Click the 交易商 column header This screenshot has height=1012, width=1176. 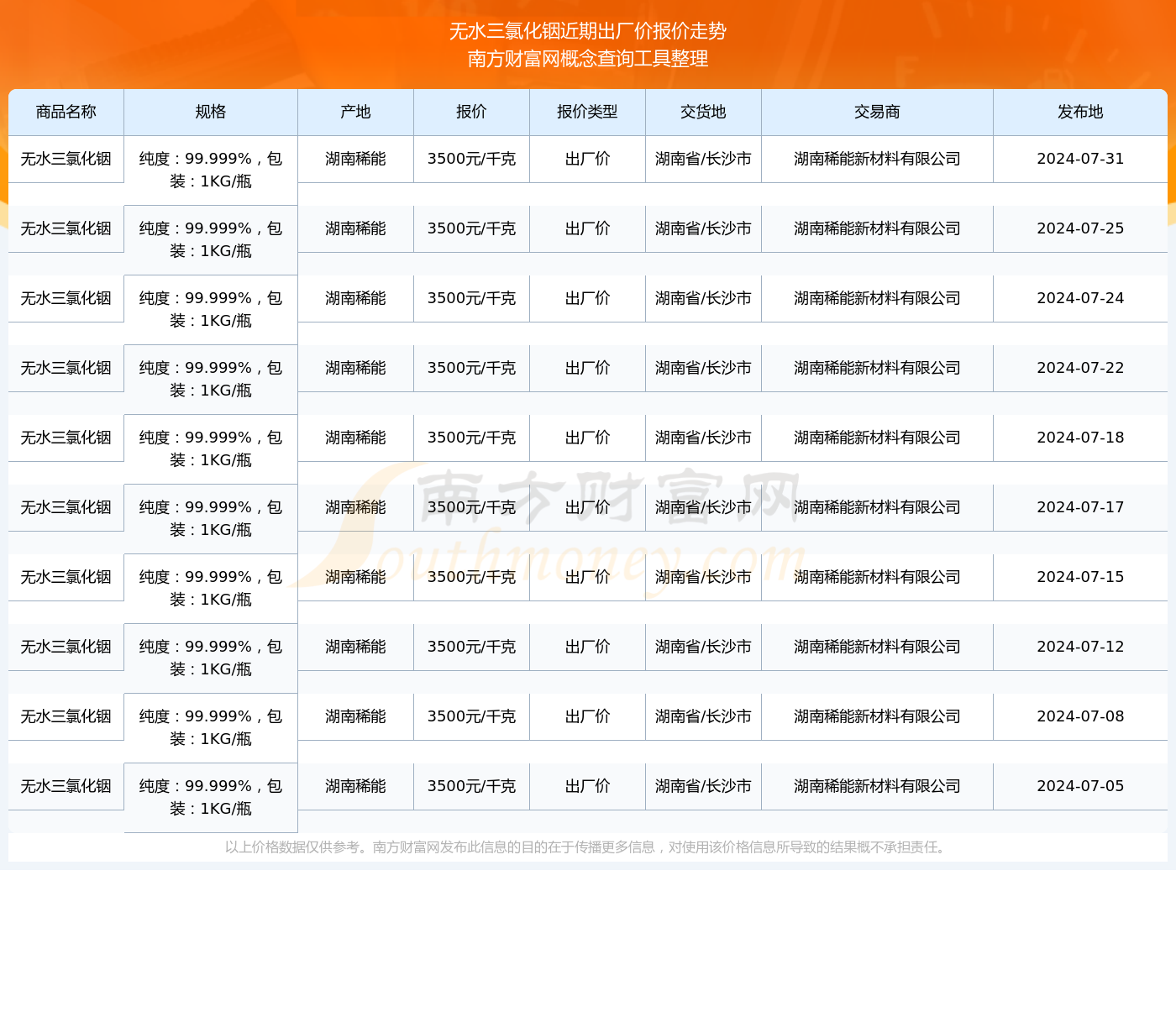click(x=878, y=112)
